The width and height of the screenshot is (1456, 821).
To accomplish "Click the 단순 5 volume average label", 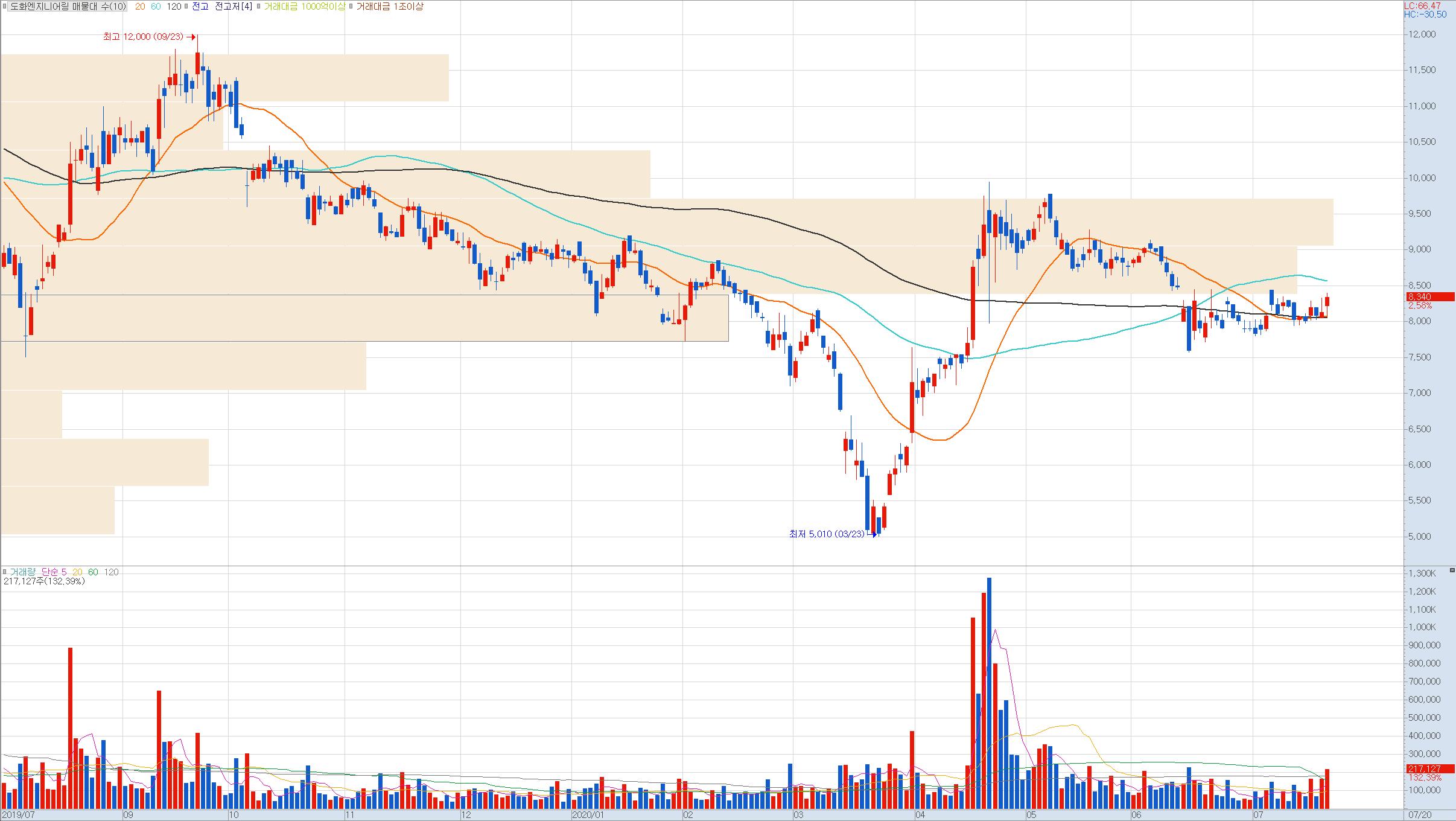I will pyautogui.click(x=54, y=572).
